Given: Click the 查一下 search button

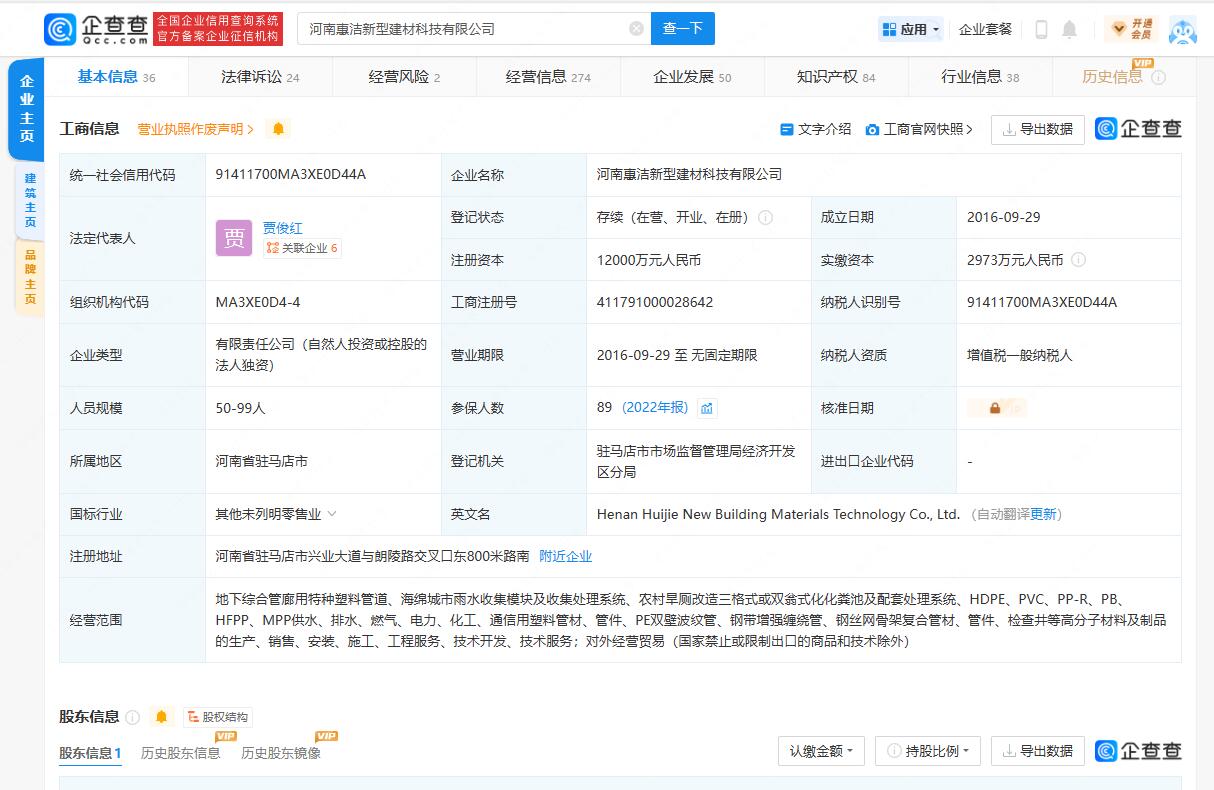Looking at the screenshot, I should pyautogui.click(x=683, y=29).
